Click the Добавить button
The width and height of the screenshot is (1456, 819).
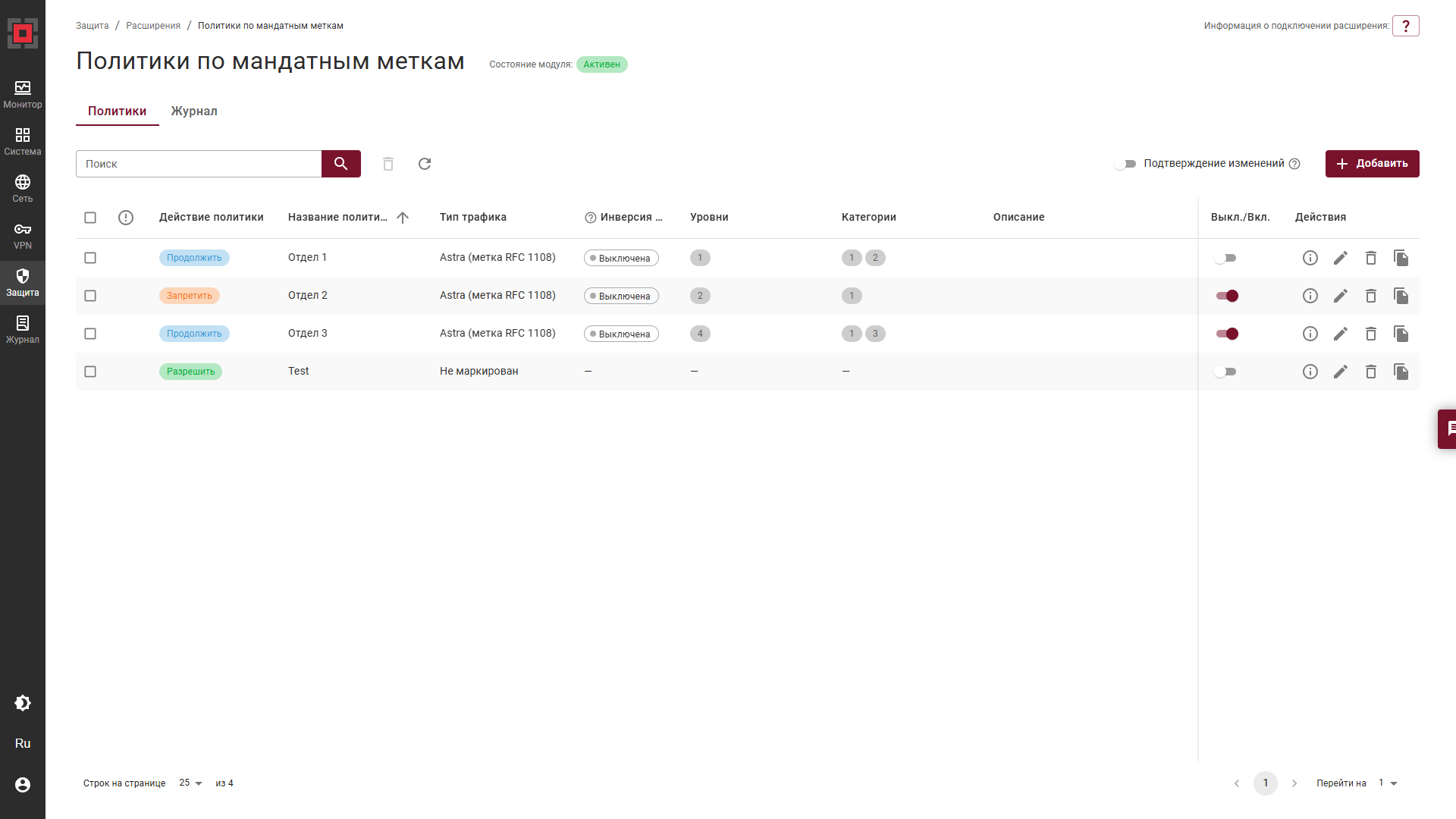point(1372,164)
